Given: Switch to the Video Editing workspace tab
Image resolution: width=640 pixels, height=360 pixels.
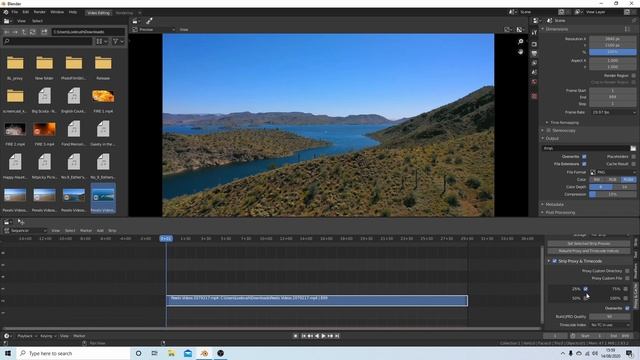Looking at the screenshot, I should click(99, 13).
